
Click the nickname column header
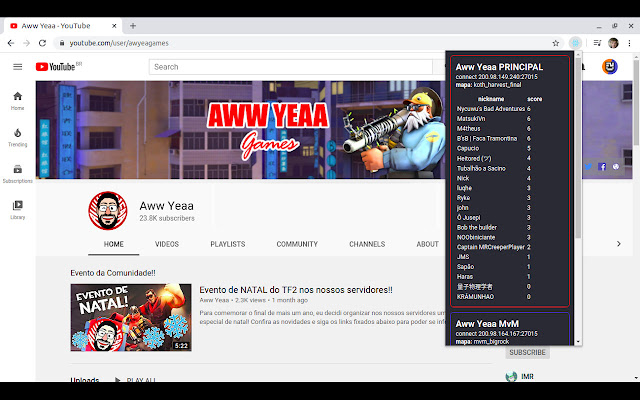[491, 99]
